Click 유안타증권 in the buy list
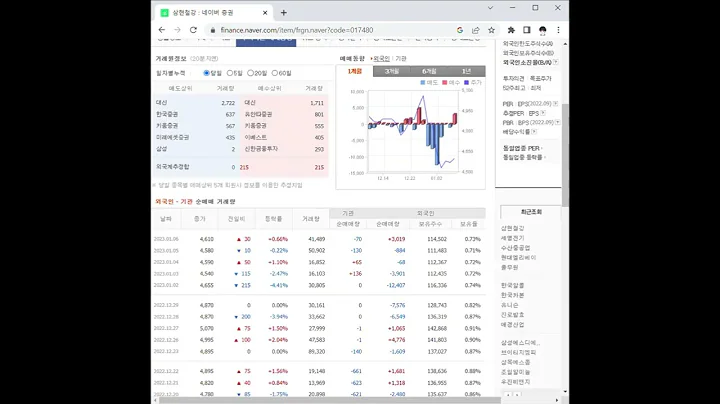 click(258, 114)
